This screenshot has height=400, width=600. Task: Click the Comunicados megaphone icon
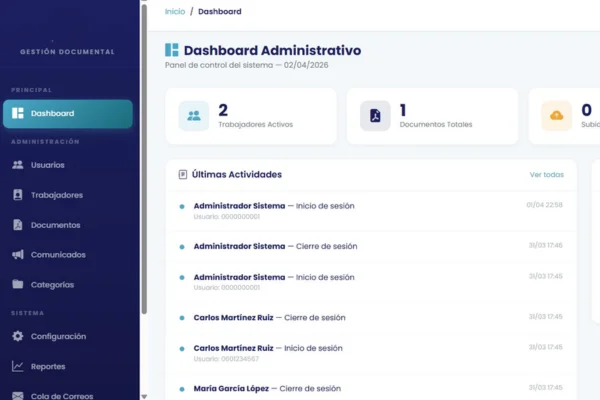18,255
